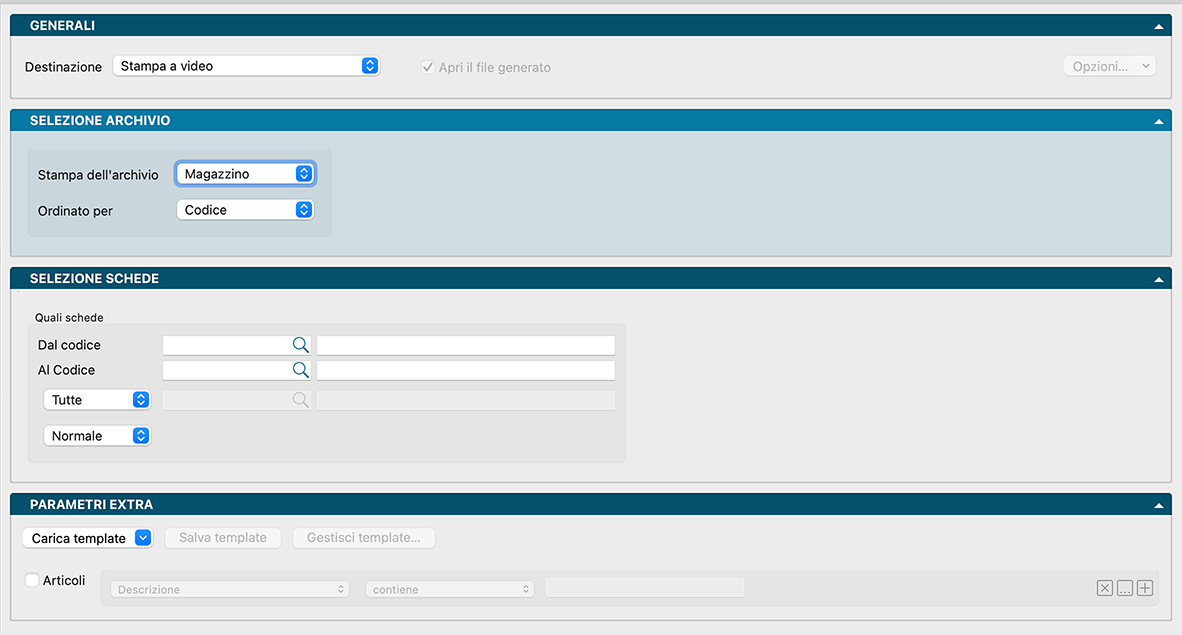Click the X icon in the Articoli filter row
1182x635 pixels.
(1104, 589)
